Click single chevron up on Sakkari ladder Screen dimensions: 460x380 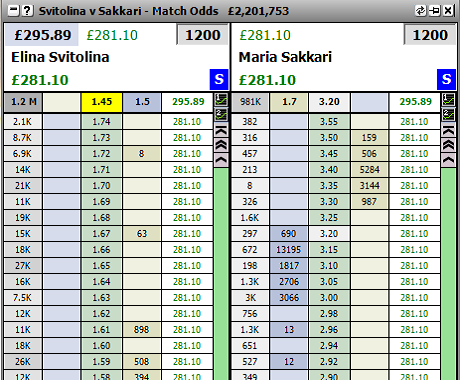449,160
